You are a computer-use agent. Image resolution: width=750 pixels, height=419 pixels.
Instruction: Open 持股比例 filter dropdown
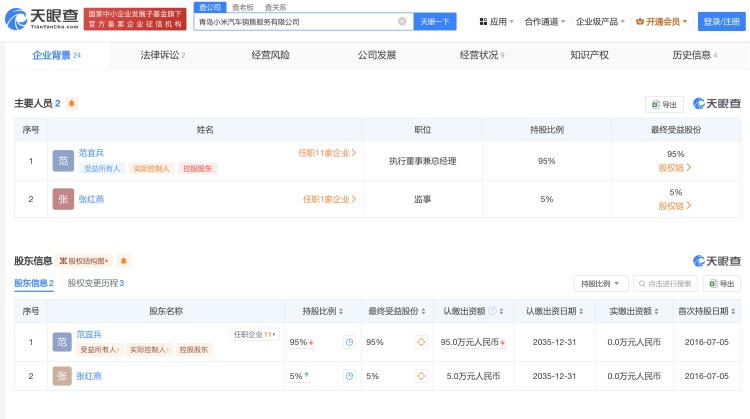(600, 284)
